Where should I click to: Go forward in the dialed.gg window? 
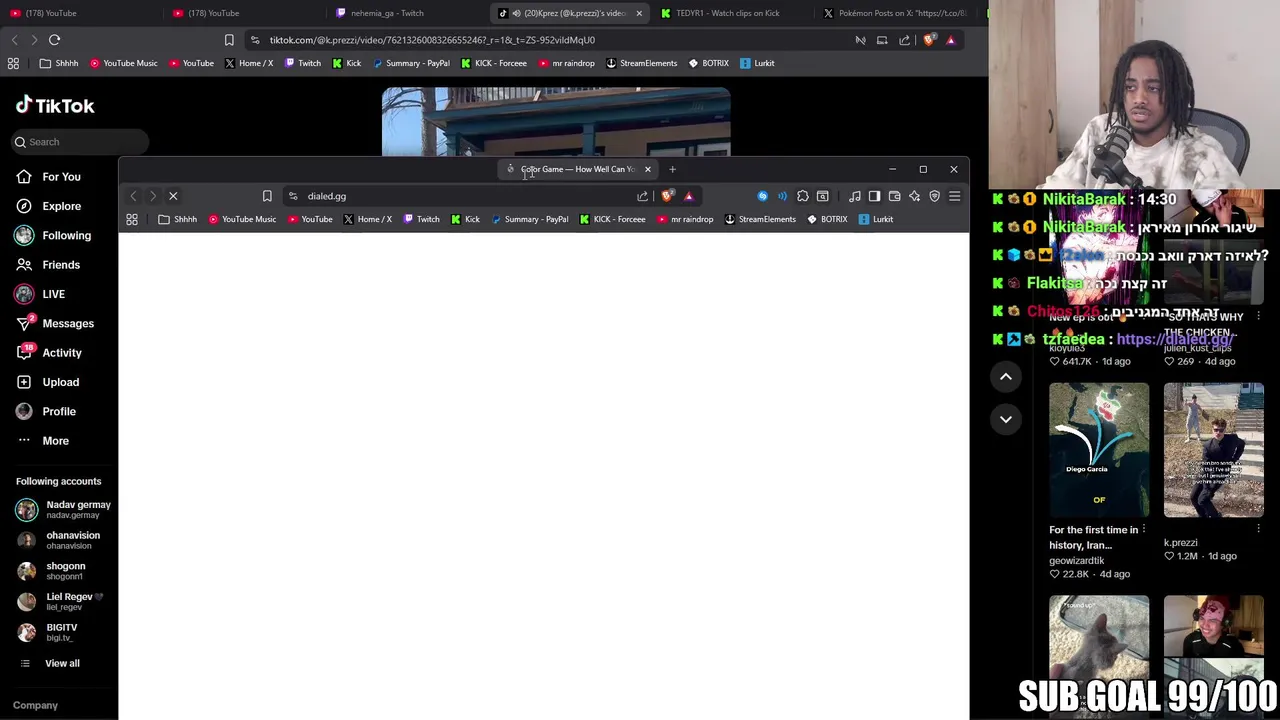point(152,196)
